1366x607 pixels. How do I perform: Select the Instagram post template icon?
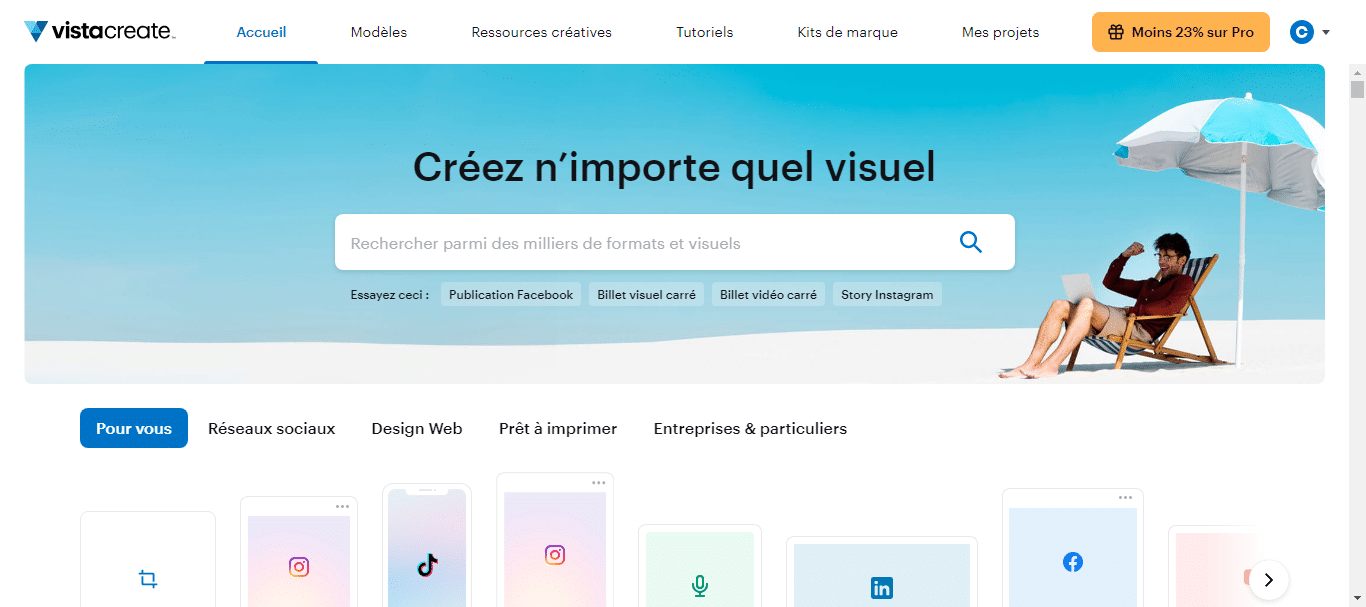click(x=298, y=565)
